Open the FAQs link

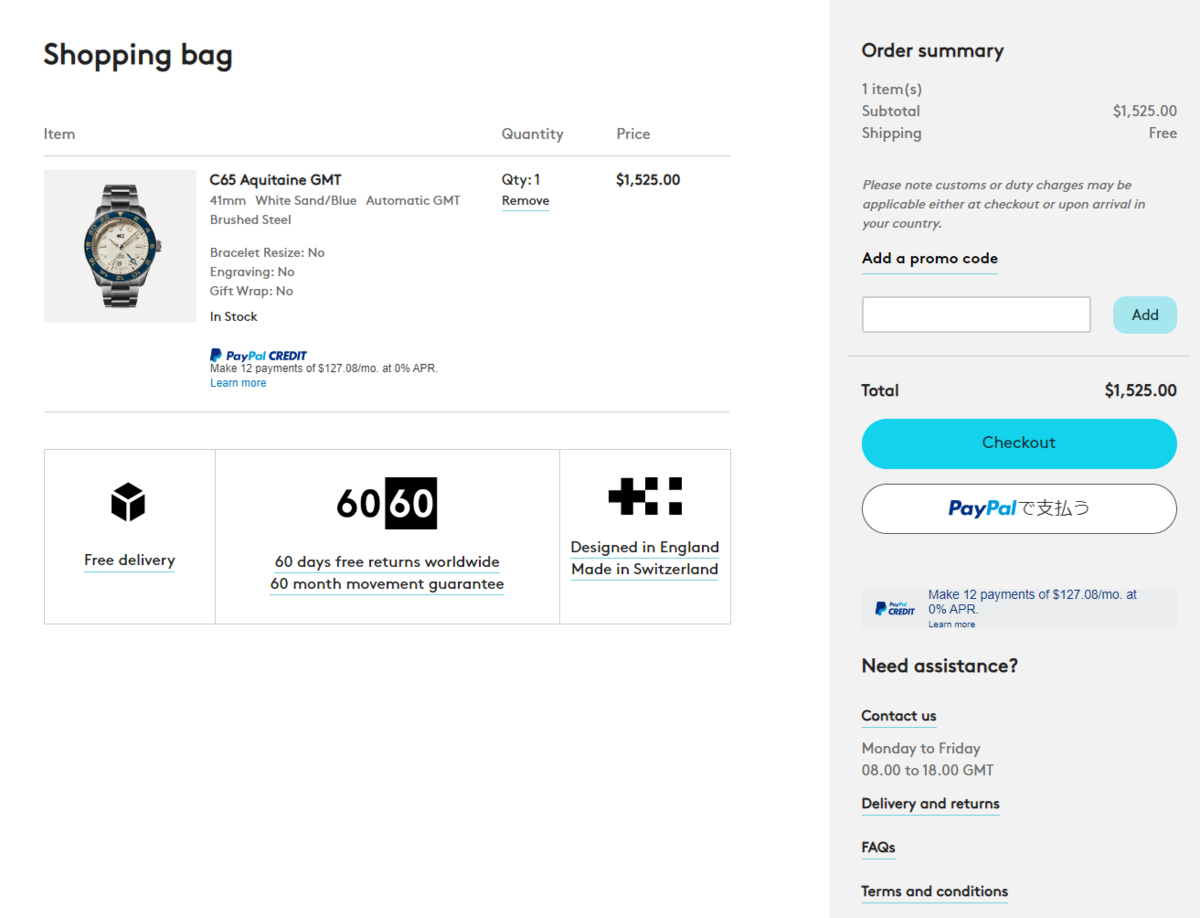879,848
